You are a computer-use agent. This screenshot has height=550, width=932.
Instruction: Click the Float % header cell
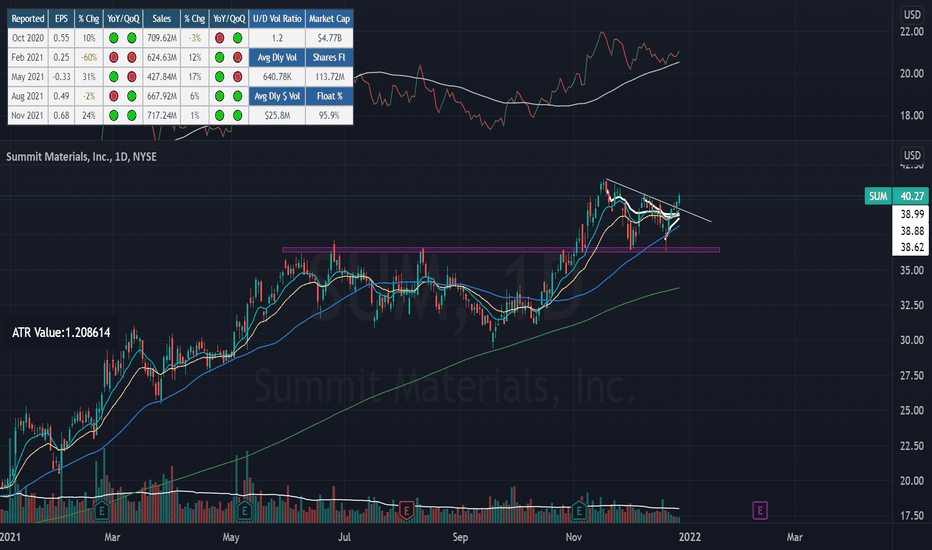coord(329,96)
